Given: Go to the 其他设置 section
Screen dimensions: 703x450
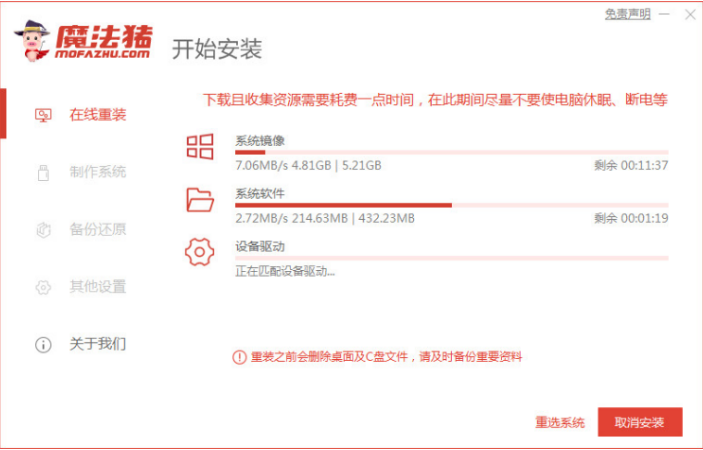Looking at the screenshot, I should (x=97, y=287).
